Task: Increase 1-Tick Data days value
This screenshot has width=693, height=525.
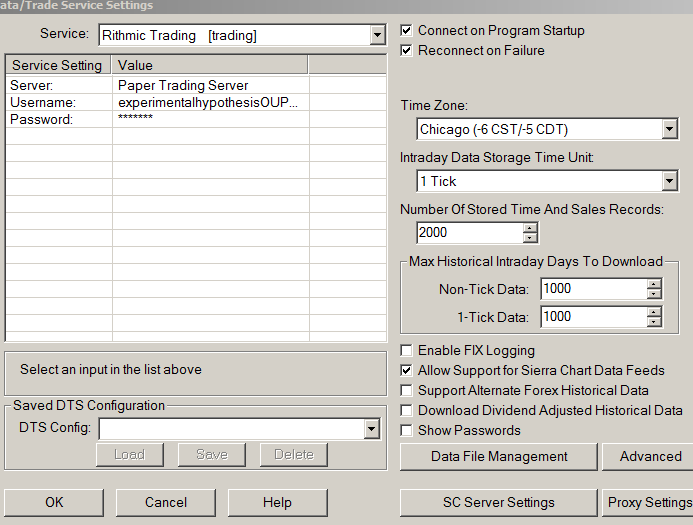Action: tap(654, 312)
